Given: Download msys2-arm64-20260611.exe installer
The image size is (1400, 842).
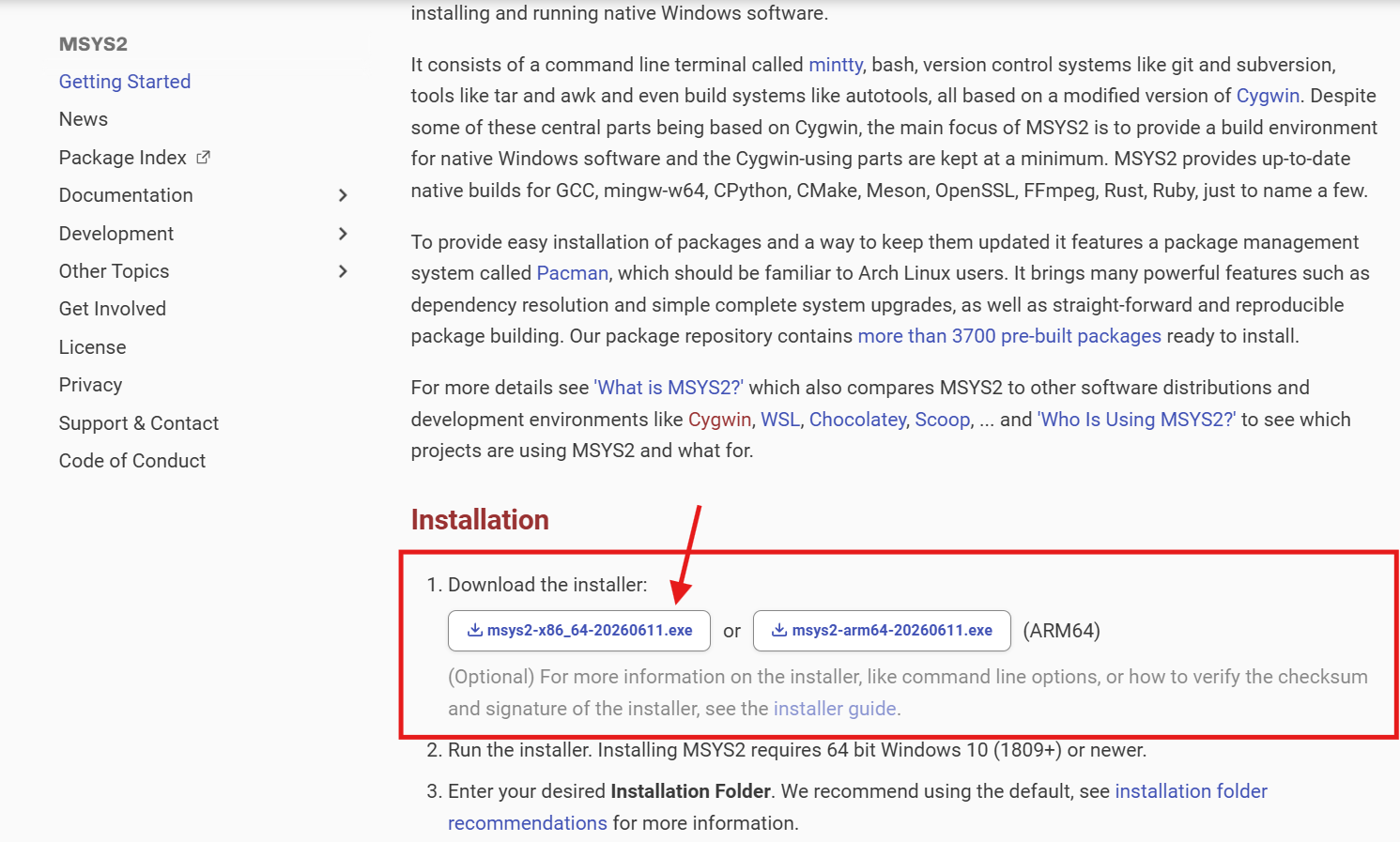Looking at the screenshot, I should 882,631.
